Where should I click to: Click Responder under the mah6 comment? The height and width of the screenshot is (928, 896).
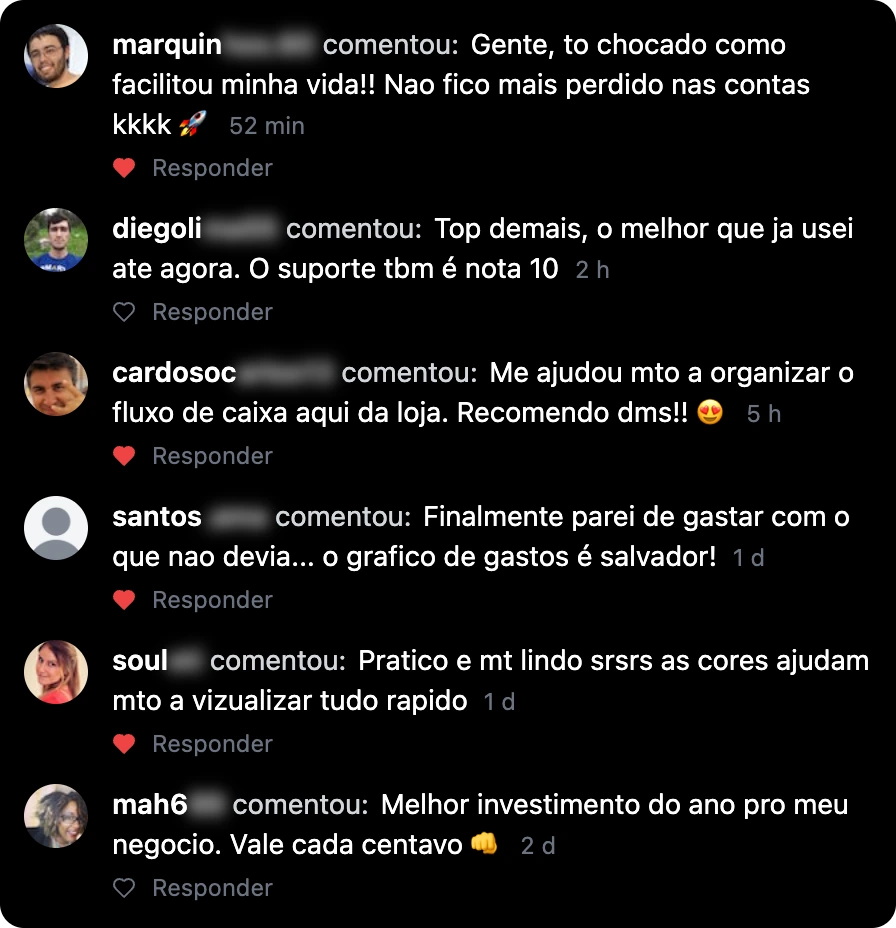pyautogui.click(x=212, y=888)
